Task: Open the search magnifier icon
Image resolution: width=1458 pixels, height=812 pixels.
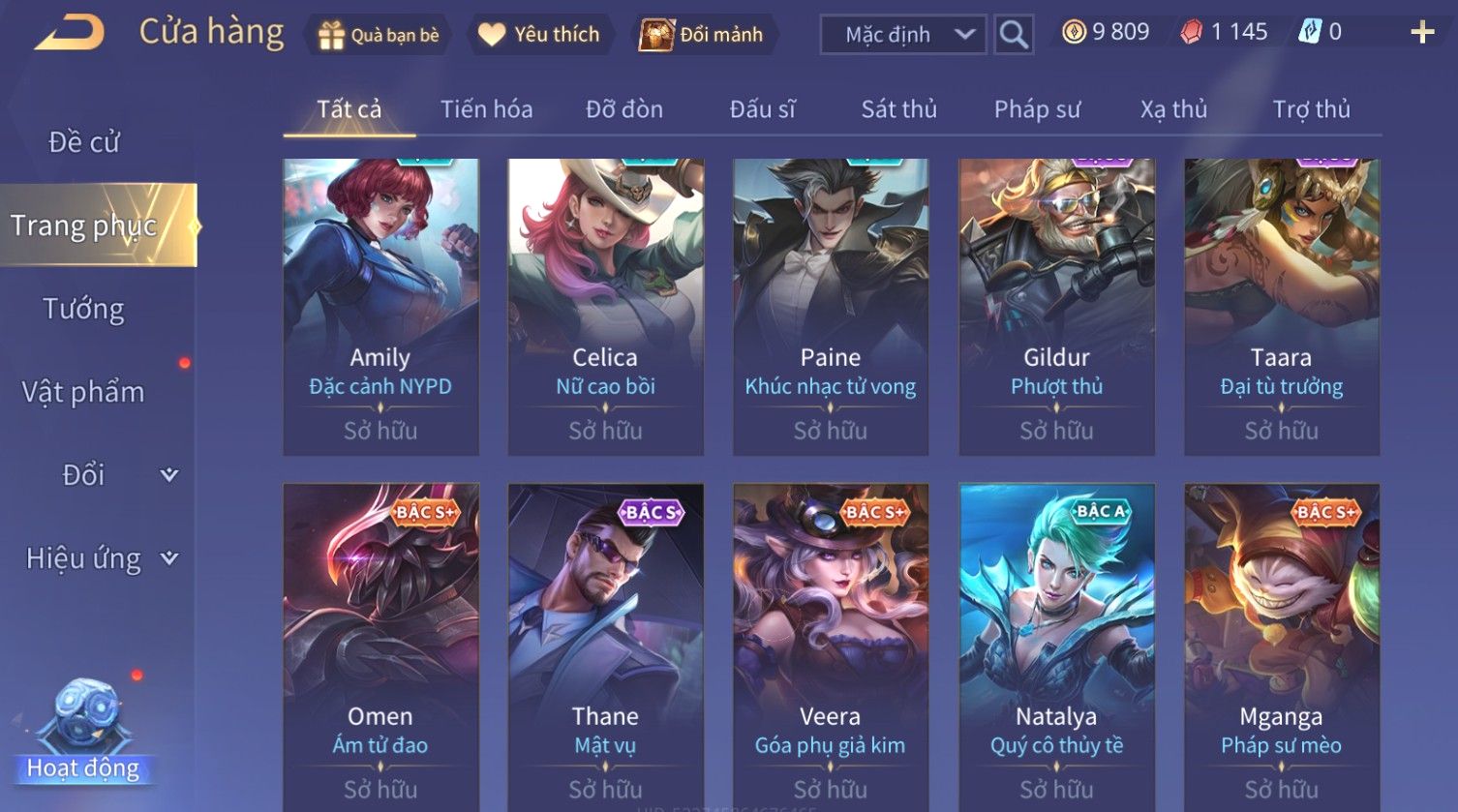Action: (x=1014, y=35)
